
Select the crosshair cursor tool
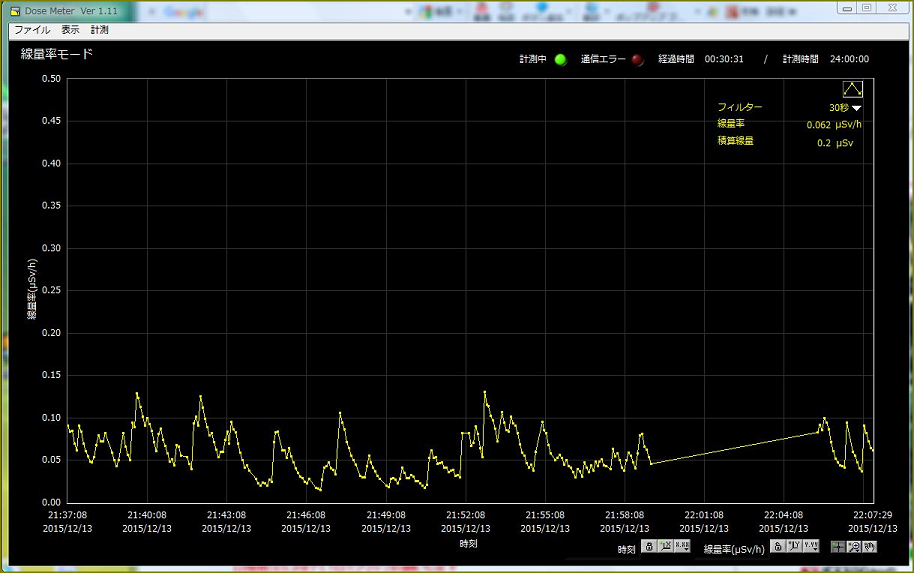coord(838,546)
